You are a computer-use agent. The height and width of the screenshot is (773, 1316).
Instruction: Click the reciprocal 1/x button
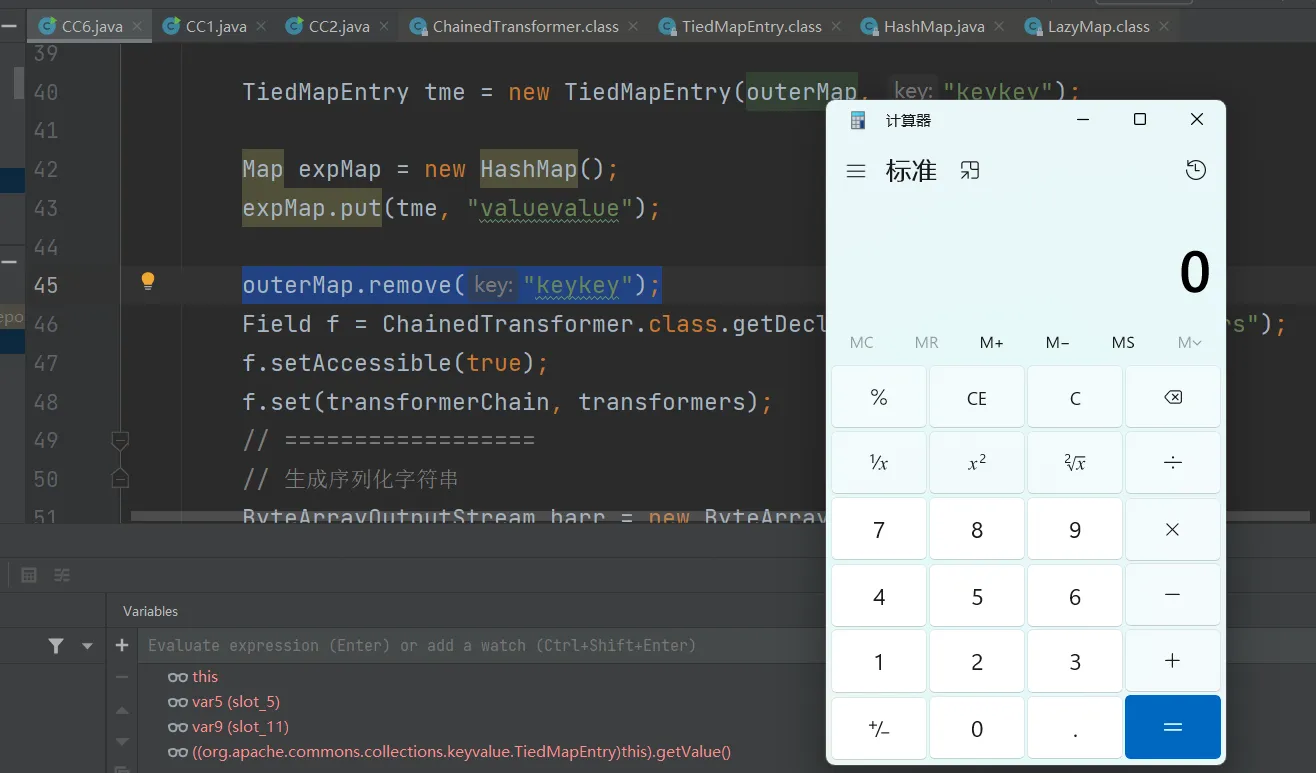879,463
